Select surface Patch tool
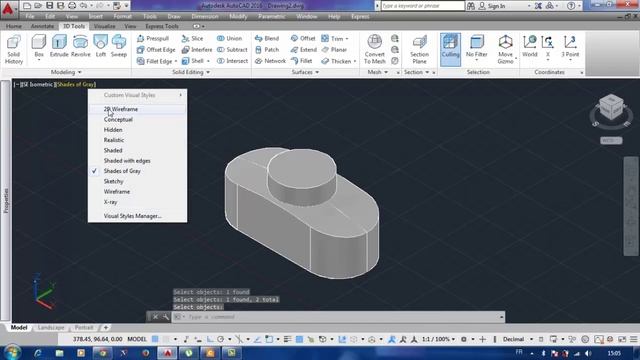The height and width of the screenshot is (360, 640). tap(267, 50)
